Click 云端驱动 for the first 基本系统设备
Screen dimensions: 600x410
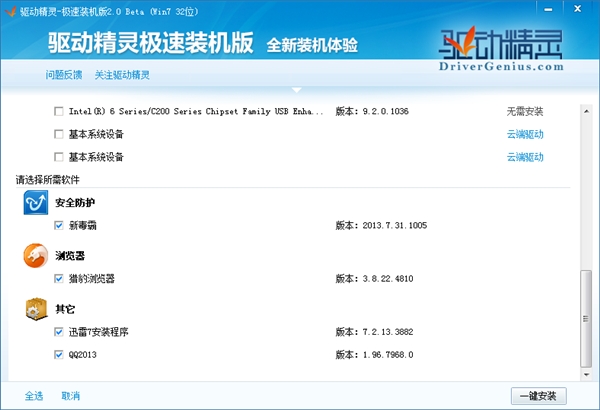(x=525, y=134)
